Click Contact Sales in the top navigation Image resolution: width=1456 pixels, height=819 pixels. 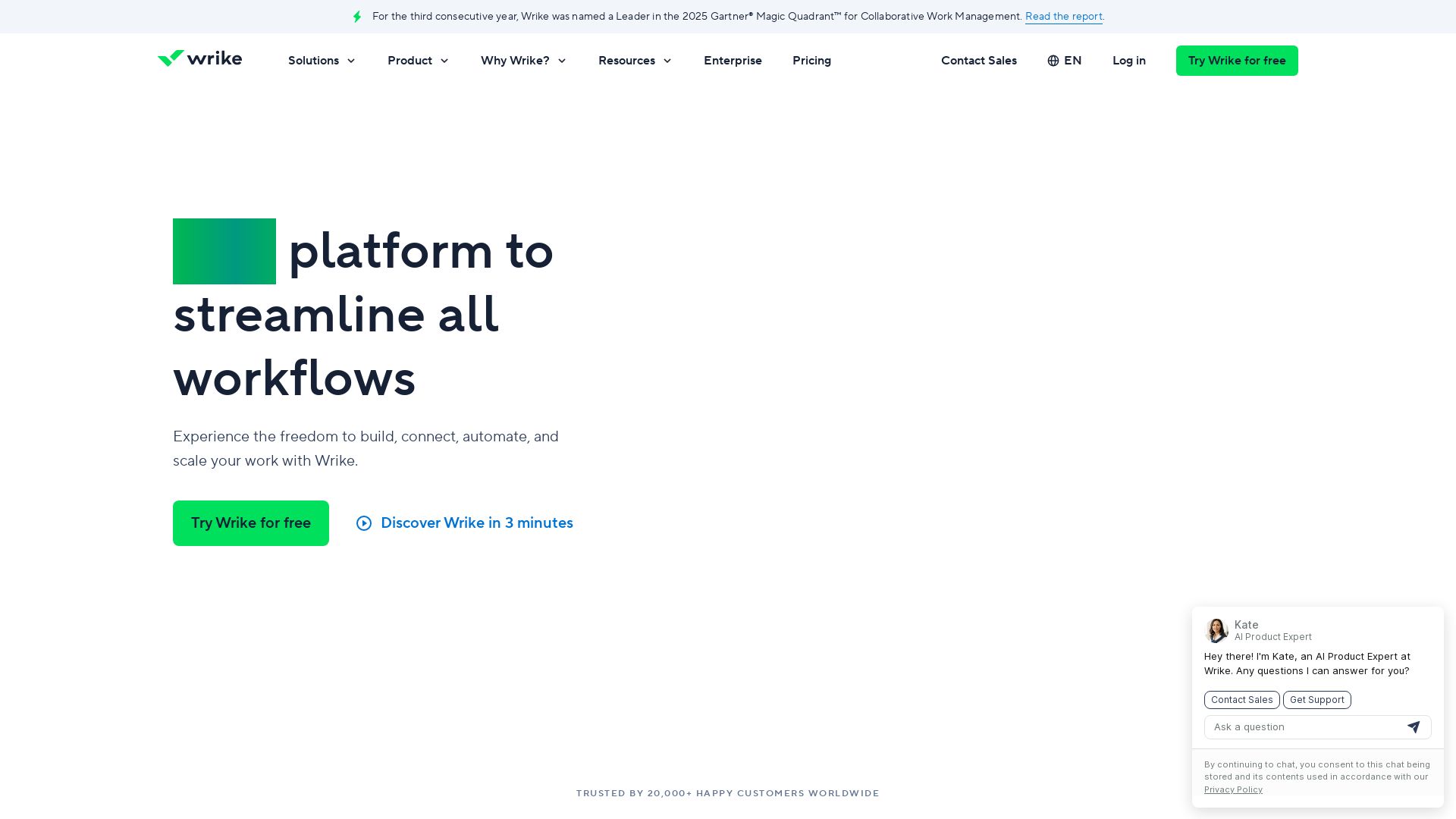(x=978, y=61)
